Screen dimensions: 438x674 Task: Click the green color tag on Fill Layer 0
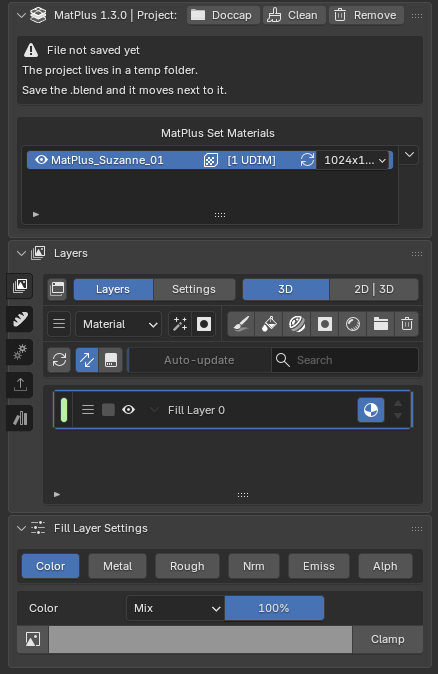[64, 410]
